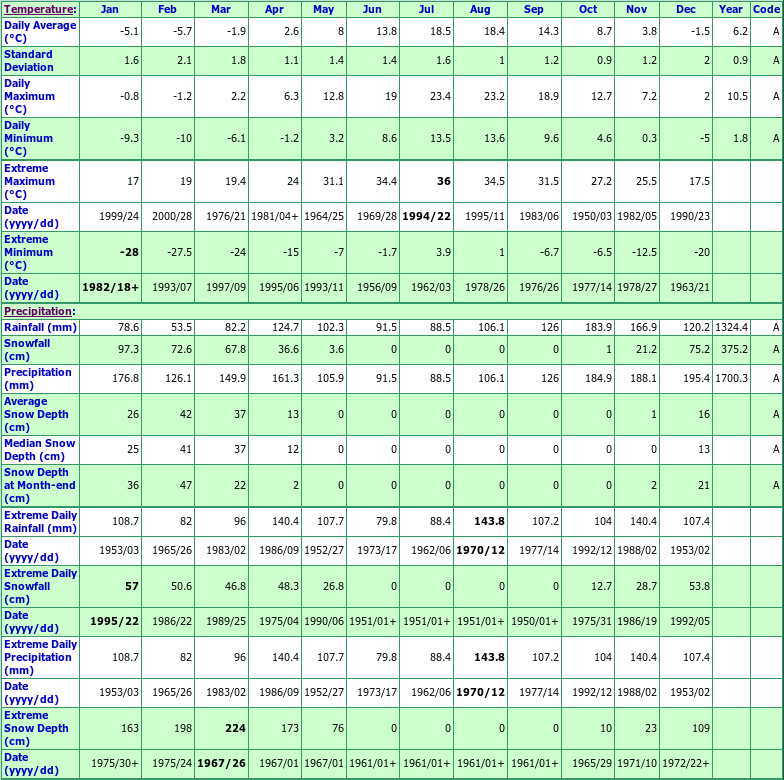This screenshot has width=784, height=780.
Task: Click the Daily Average (°C) row label
Action: click(x=40, y=31)
